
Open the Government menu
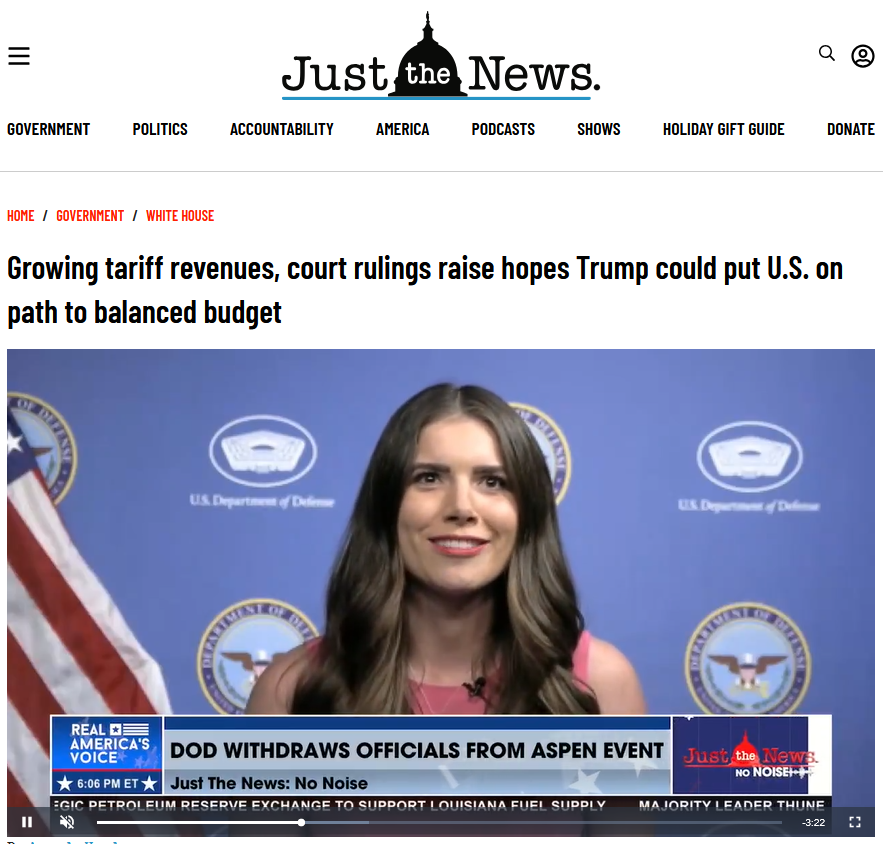pyautogui.click(x=48, y=129)
